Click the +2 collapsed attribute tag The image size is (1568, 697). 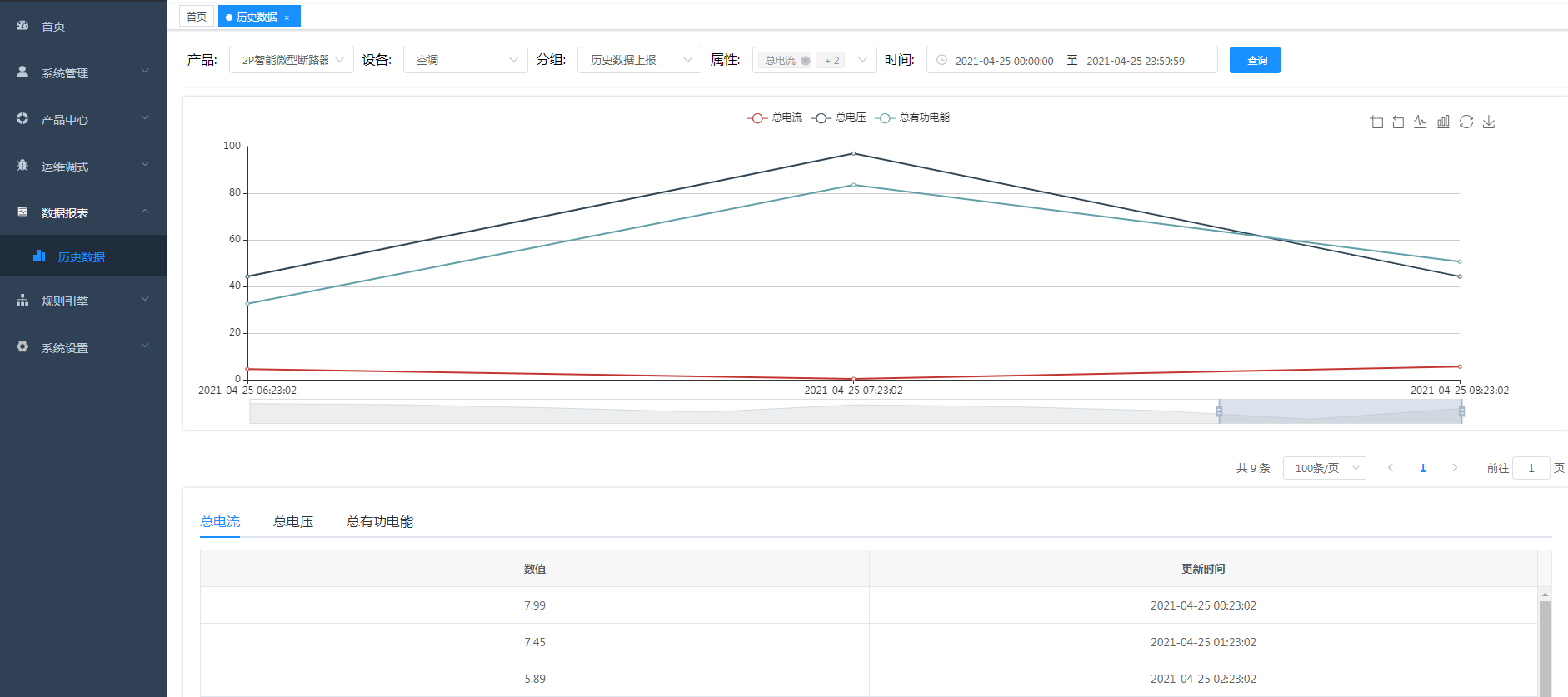click(x=831, y=60)
